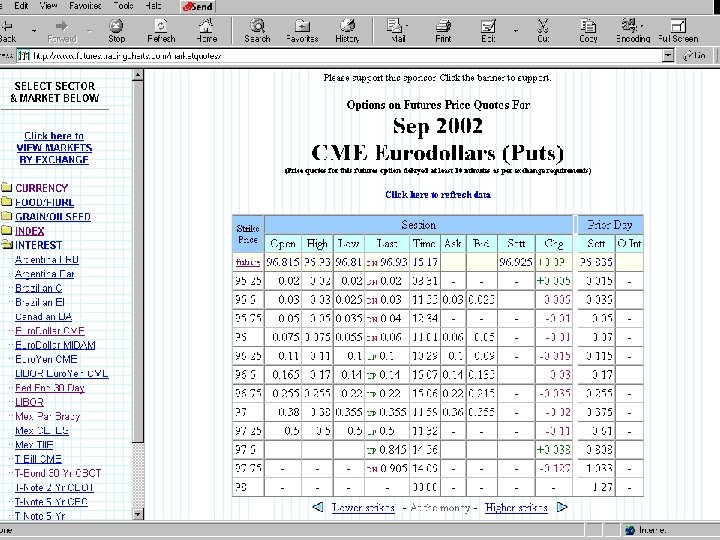Click the Back toolbar button
The image size is (720, 540).
(x=8, y=31)
